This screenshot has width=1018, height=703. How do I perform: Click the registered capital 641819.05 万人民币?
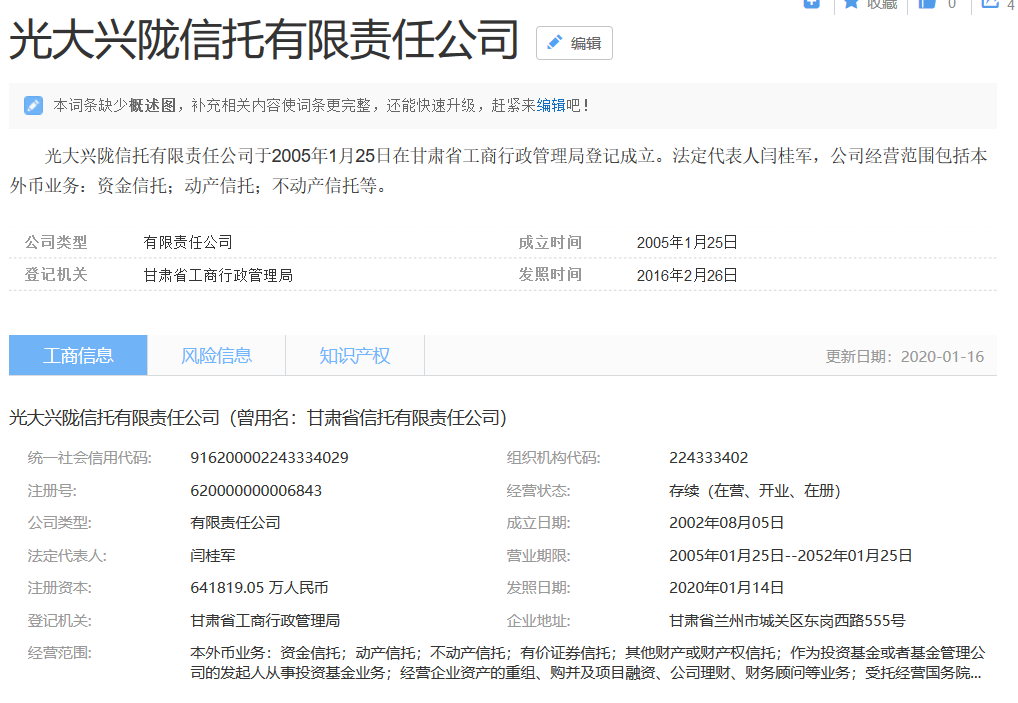click(259, 587)
